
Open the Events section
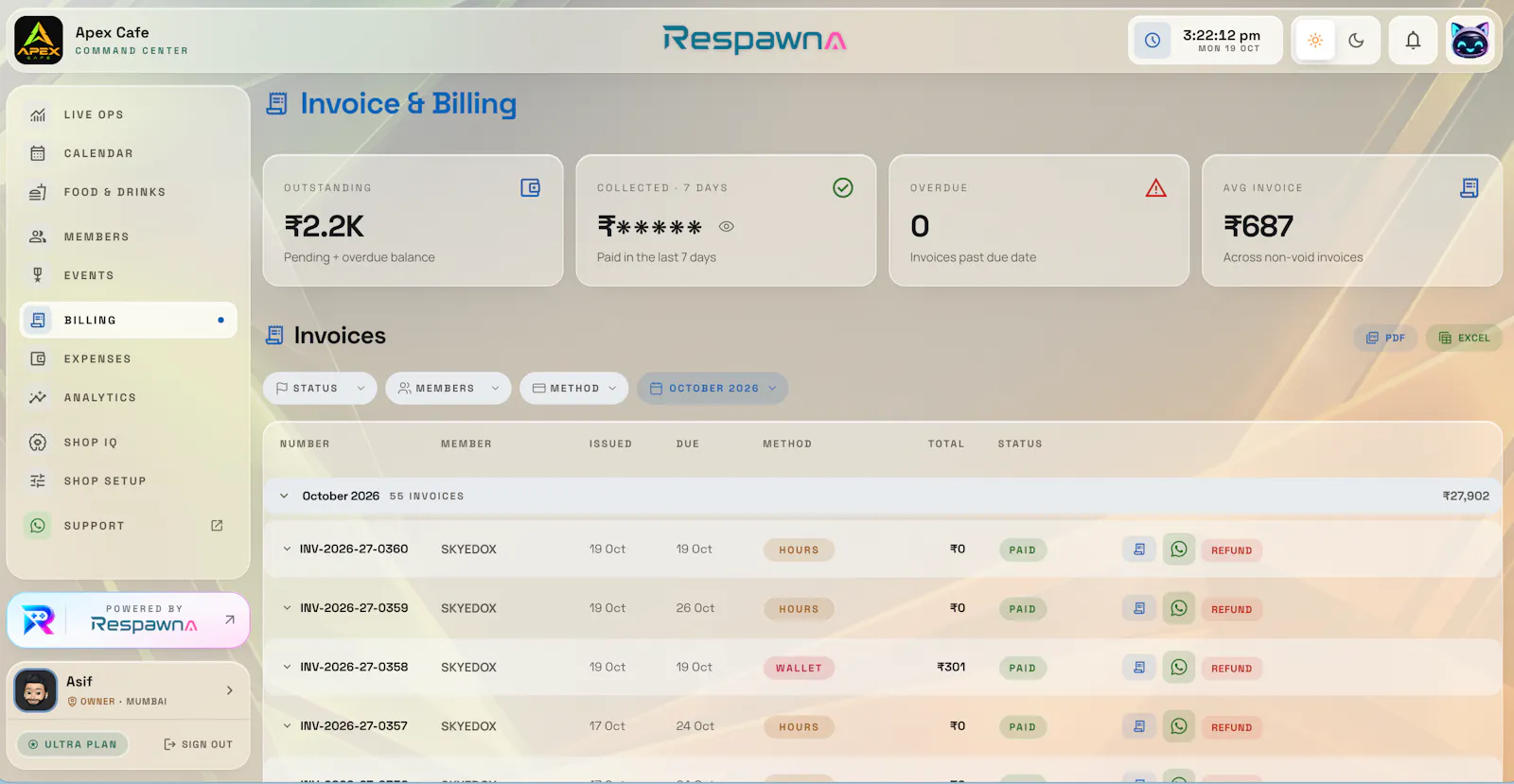point(129,275)
